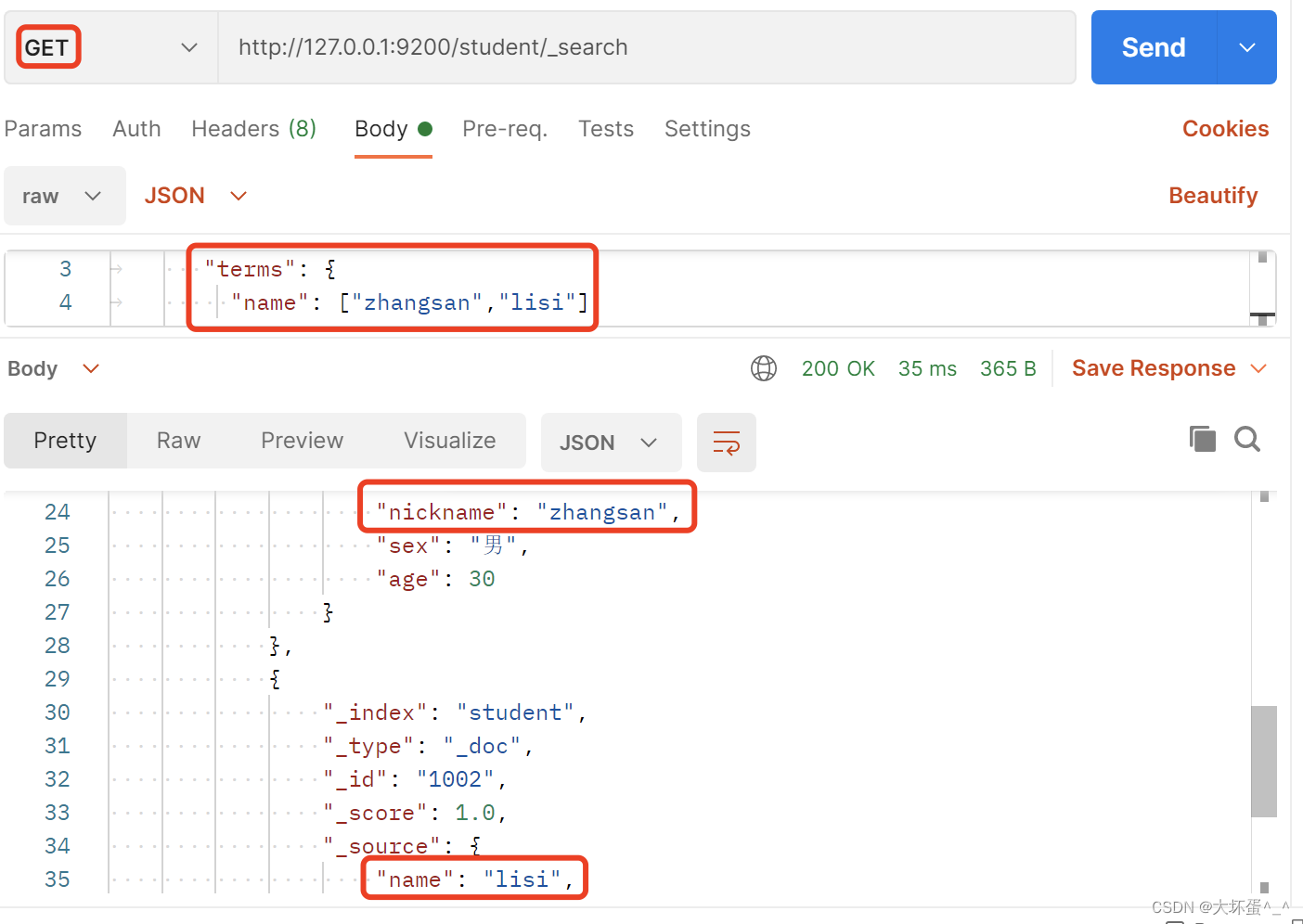This screenshot has height=924, width=1303.
Task: Expand the Save Response chevron
Action: click(1258, 368)
